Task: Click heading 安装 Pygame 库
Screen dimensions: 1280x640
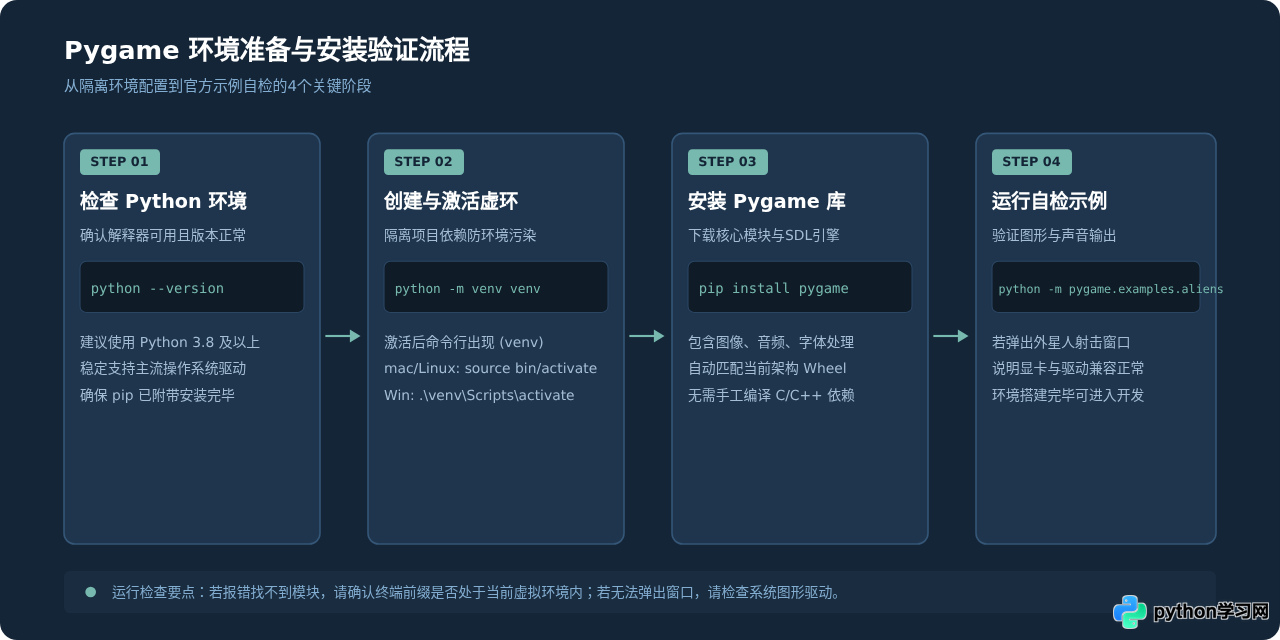Action: pos(767,201)
